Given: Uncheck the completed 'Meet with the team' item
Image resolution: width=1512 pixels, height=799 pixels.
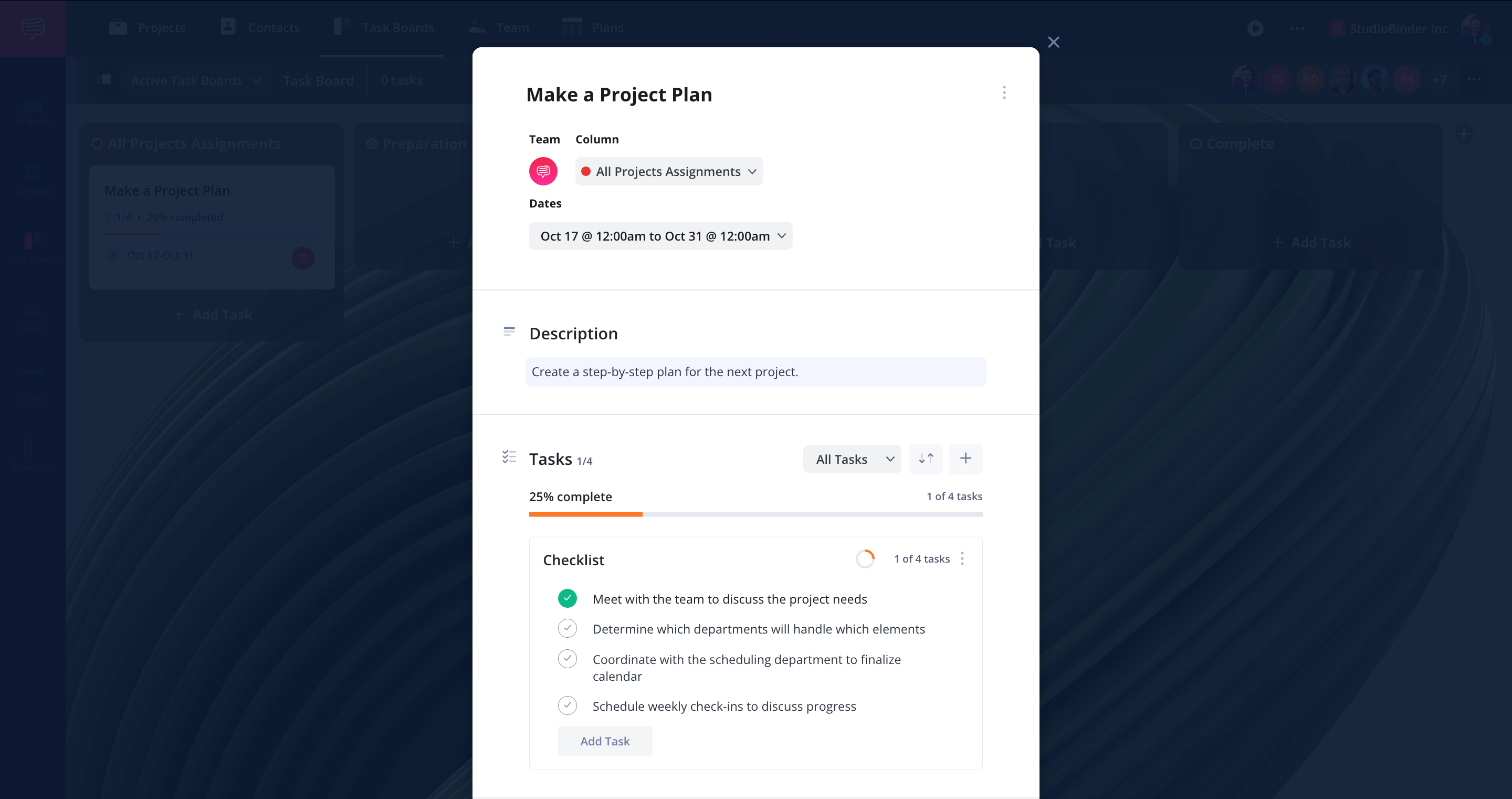Looking at the screenshot, I should point(567,599).
